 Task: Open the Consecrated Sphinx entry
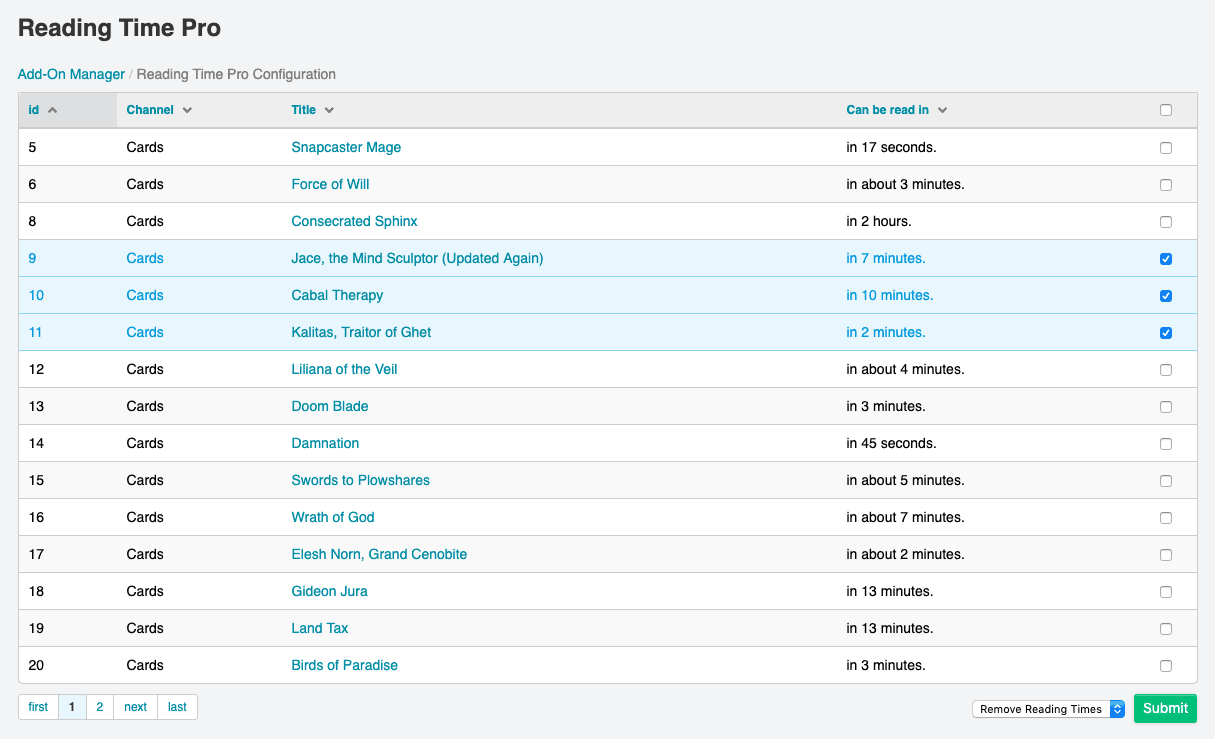355,221
